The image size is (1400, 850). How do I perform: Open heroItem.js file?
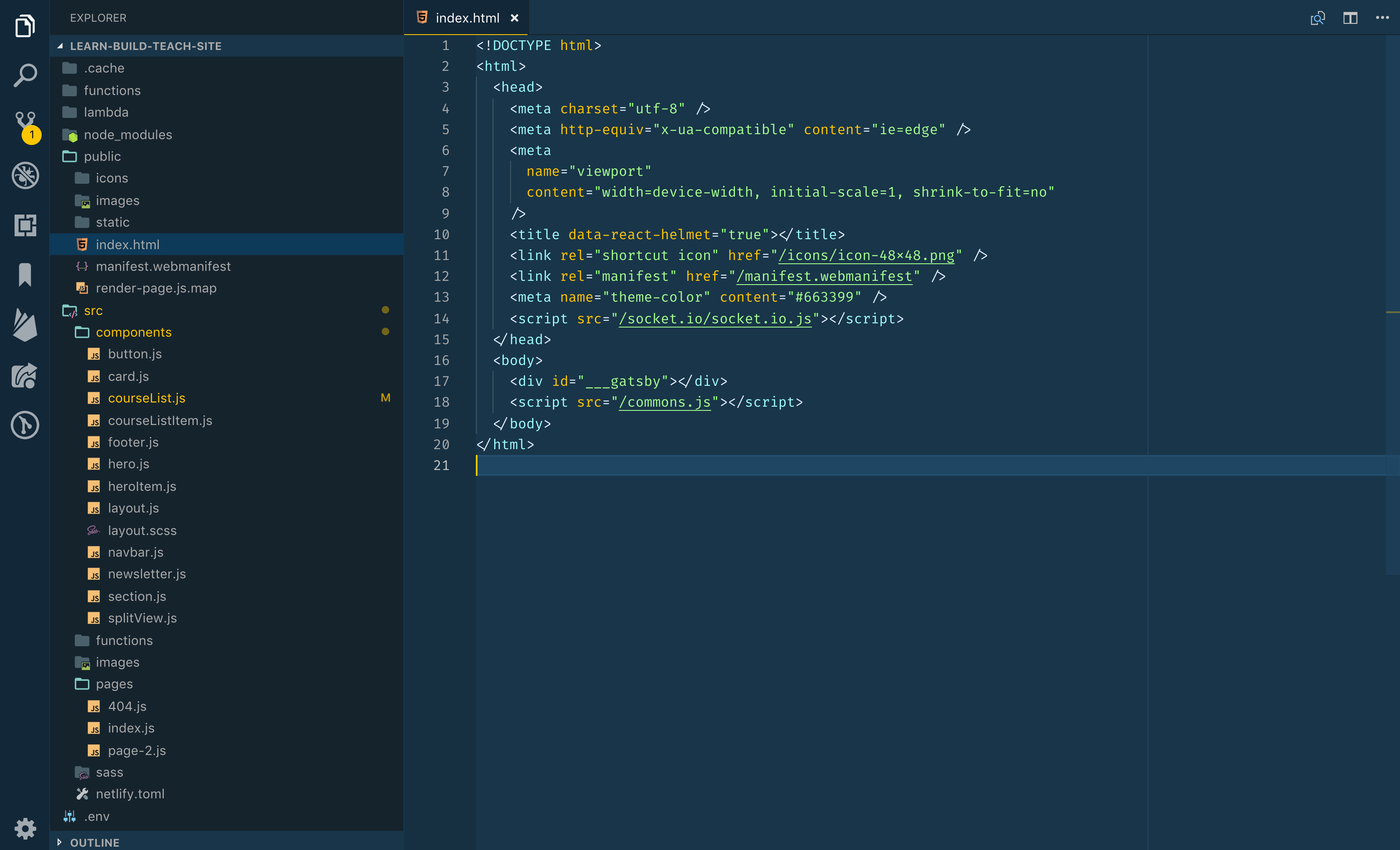pyautogui.click(x=227, y=486)
